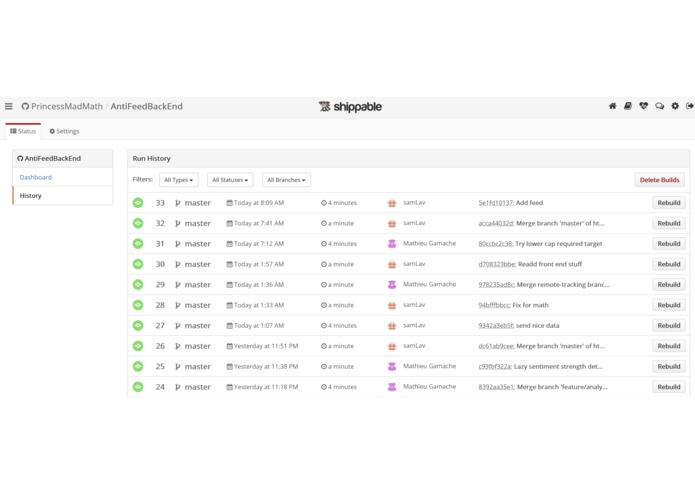Click branch icon in build 30 row
695x494 pixels.
pos(178,265)
